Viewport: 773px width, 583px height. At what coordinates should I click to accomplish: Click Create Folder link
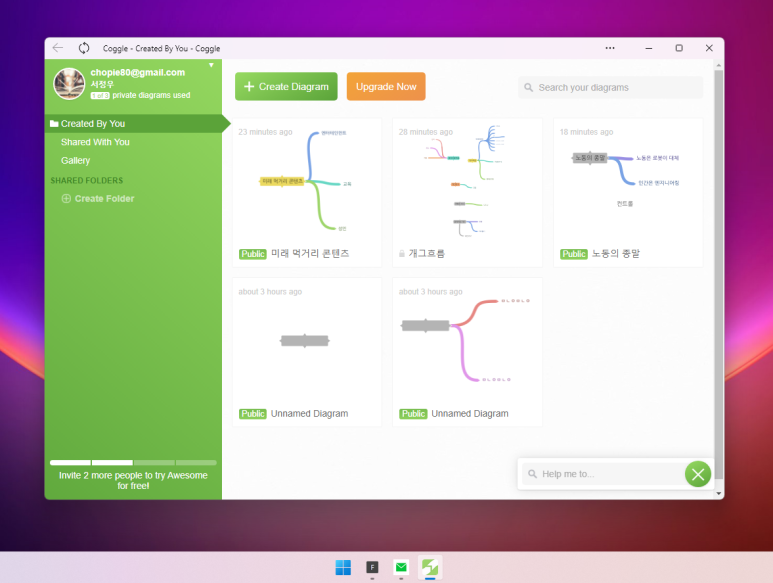click(x=104, y=199)
